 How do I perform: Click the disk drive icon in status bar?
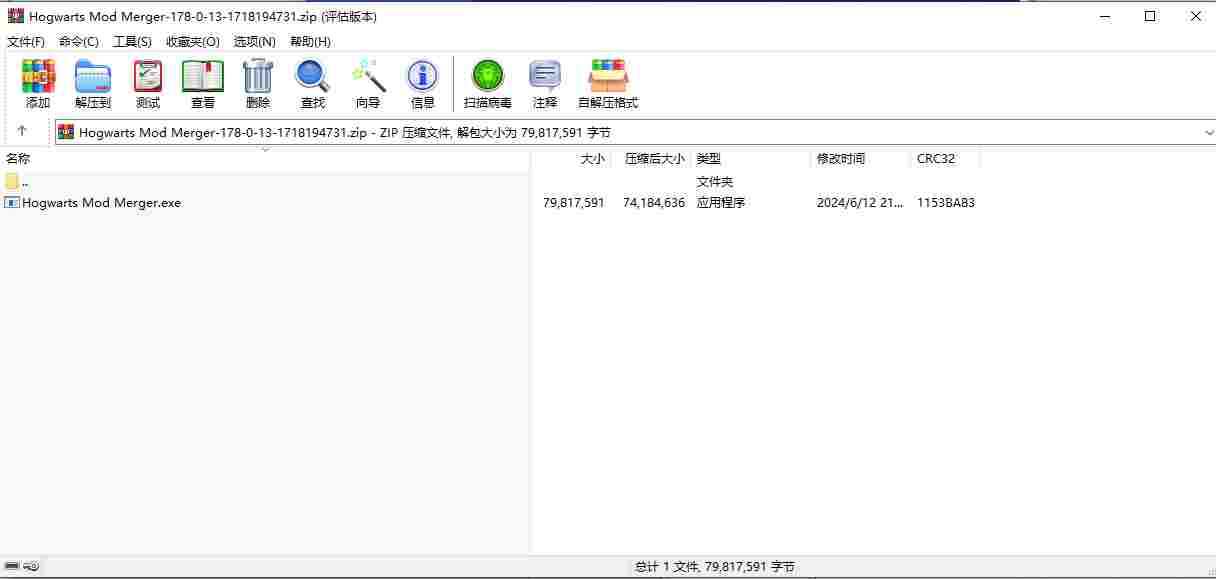point(12,567)
